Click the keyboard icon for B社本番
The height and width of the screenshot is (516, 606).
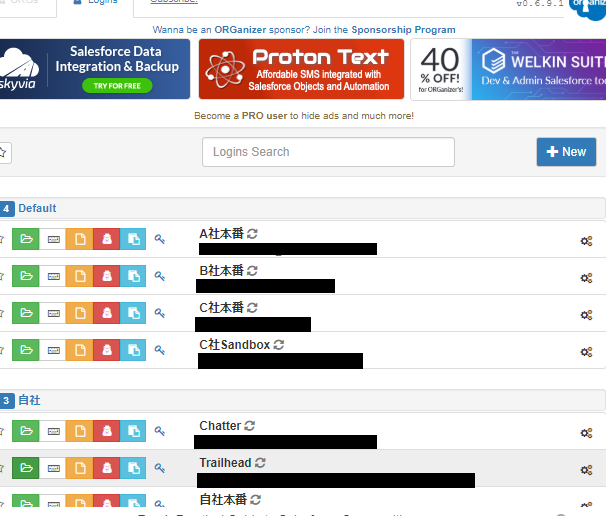52,276
